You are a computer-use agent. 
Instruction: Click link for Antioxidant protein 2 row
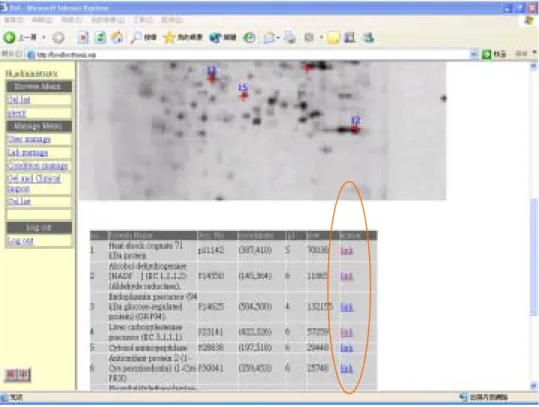[346, 368]
